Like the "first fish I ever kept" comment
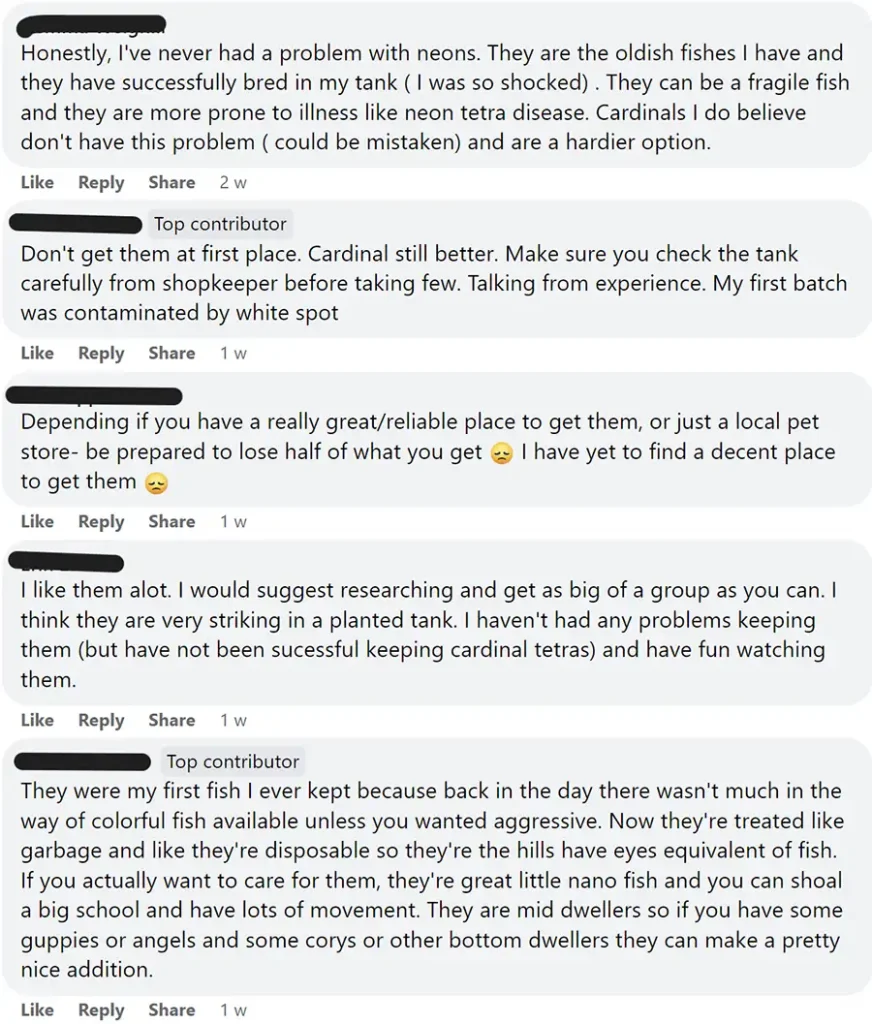This screenshot has width=872, height=1024. click(x=37, y=1010)
